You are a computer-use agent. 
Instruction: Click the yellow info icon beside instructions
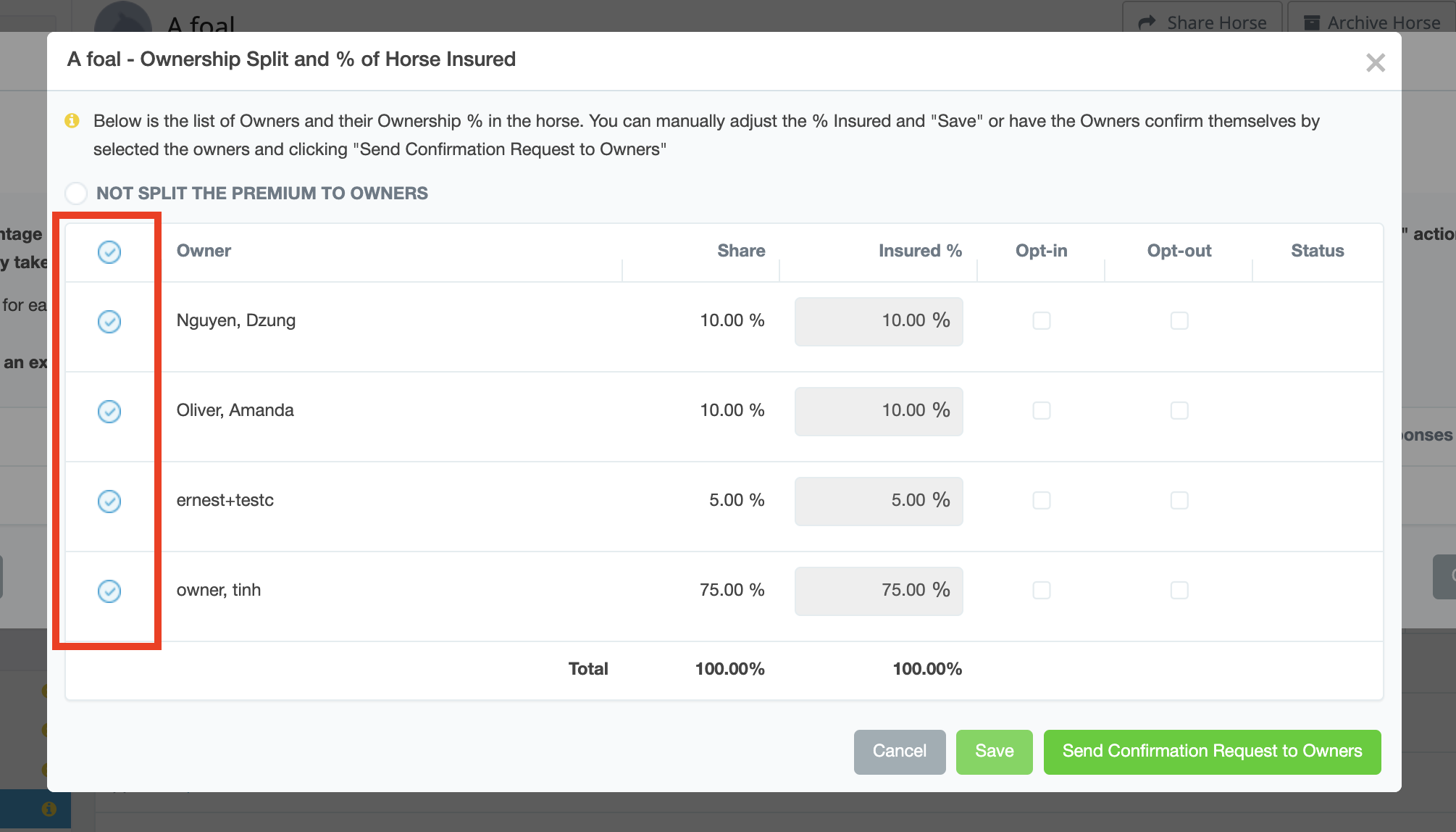click(72, 120)
